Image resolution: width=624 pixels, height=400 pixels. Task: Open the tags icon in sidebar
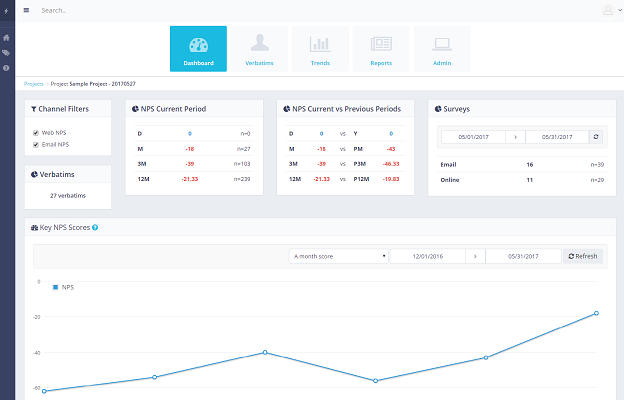click(x=6, y=53)
